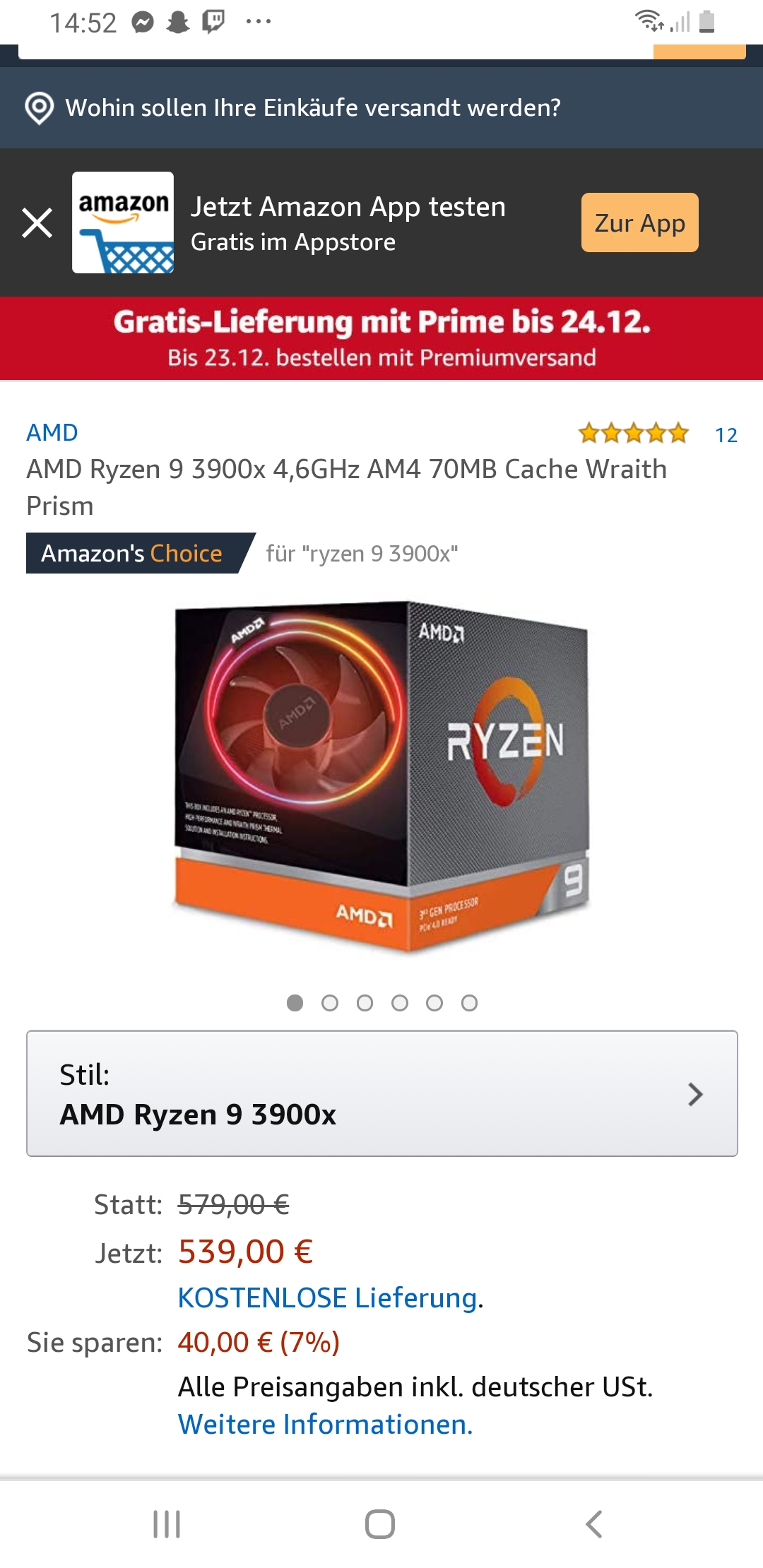Open the Weitere Informationen link

click(325, 1424)
